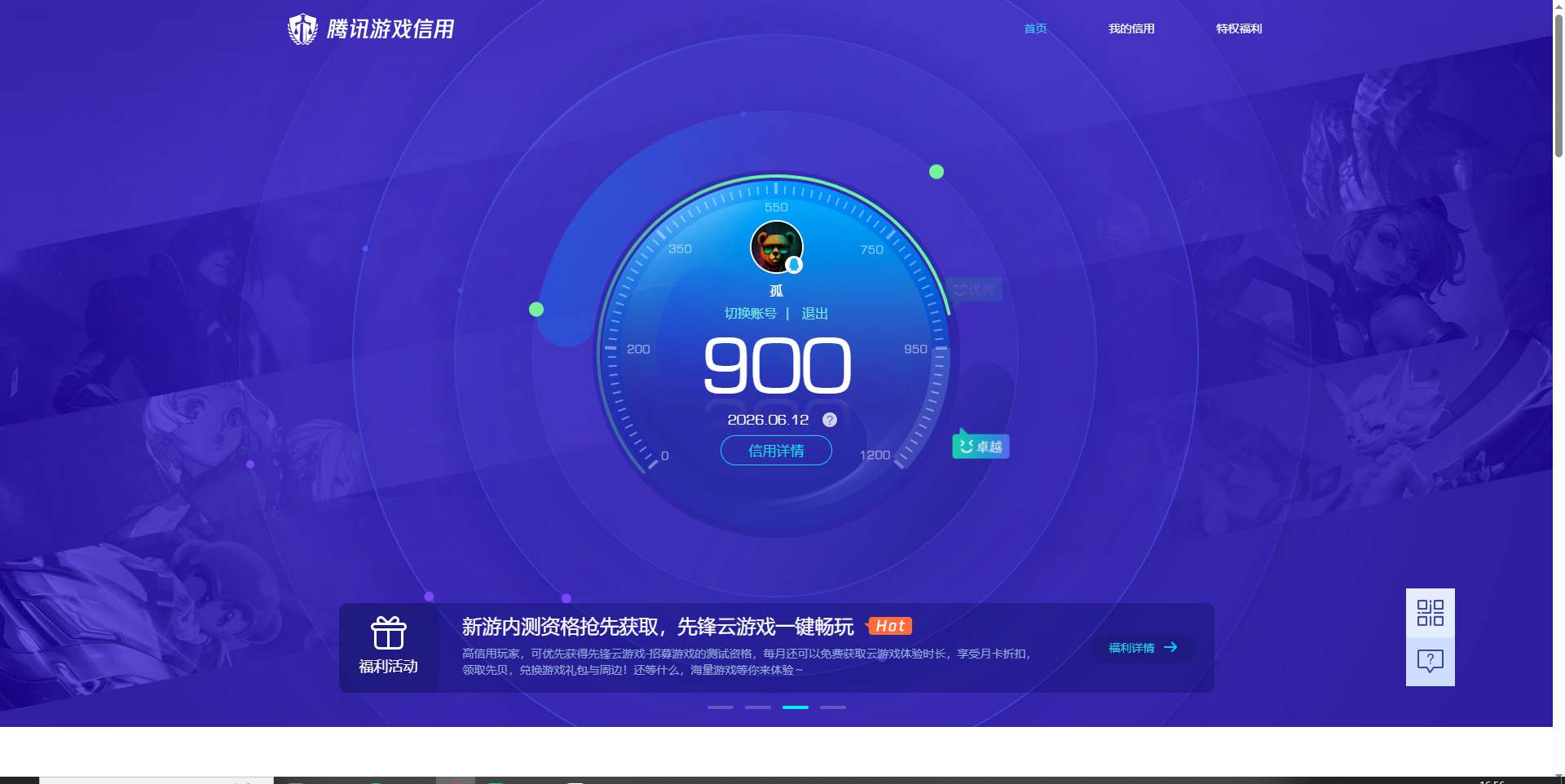Open the help feedback chat icon
Screen dimensions: 1565x784
pyautogui.click(x=1431, y=661)
